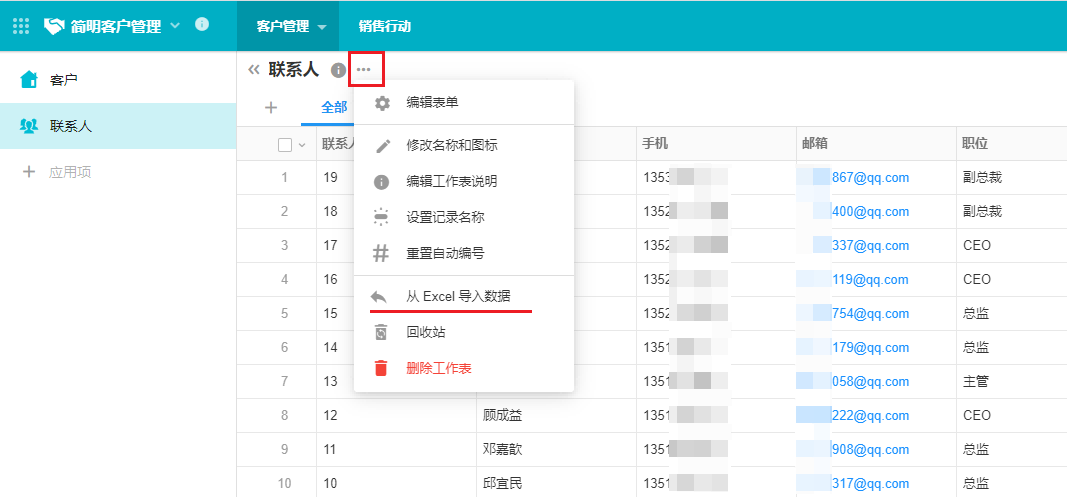This screenshot has width=1067, height=497.
Task: Switch to 销售行动 tab
Action: tap(385, 26)
